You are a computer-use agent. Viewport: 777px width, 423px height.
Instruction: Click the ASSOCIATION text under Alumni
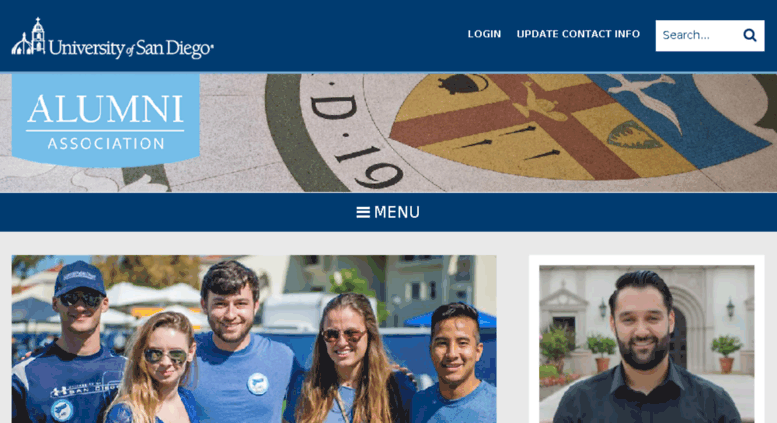[x=106, y=144]
